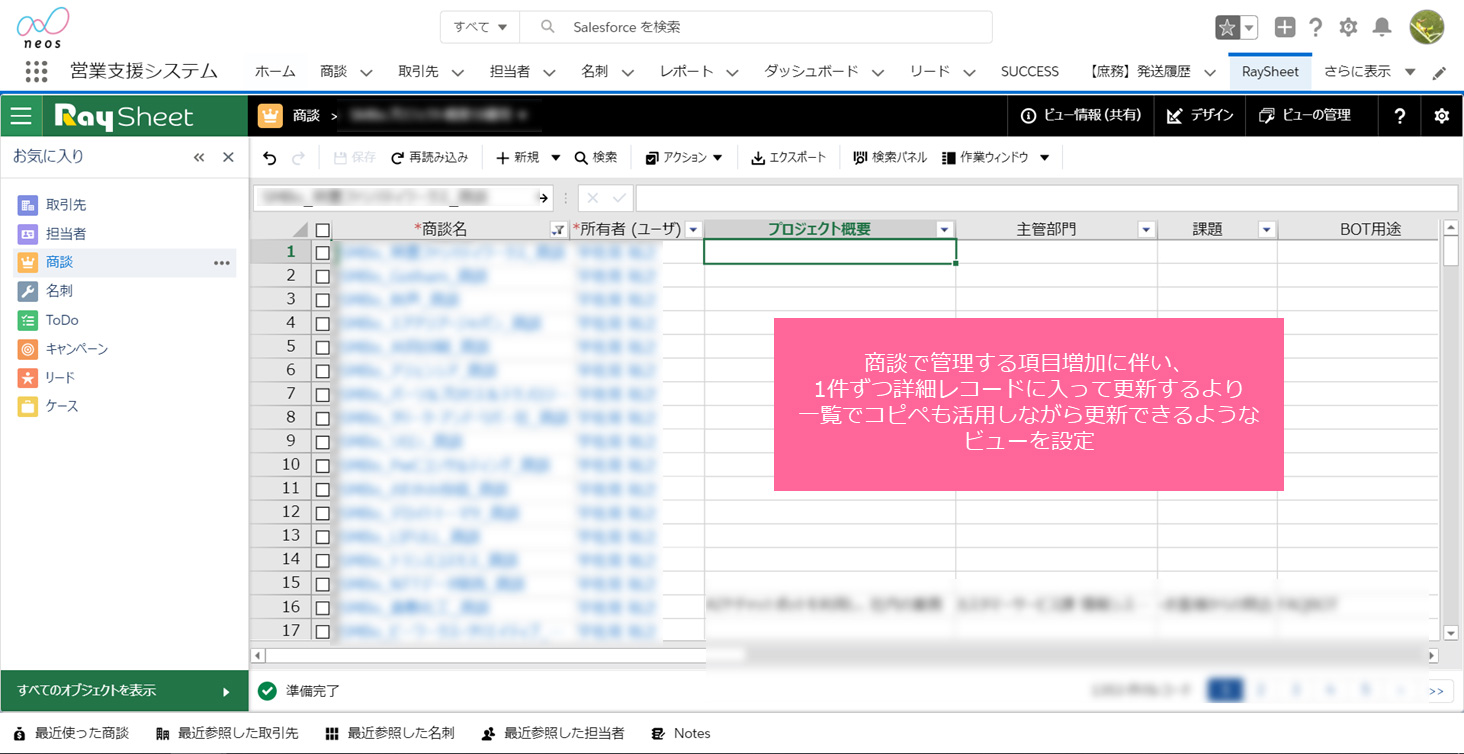The height and width of the screenshot is (754, 1464).
Task: Check the checkbox in row 5
Action: click(x=322, y=347)
